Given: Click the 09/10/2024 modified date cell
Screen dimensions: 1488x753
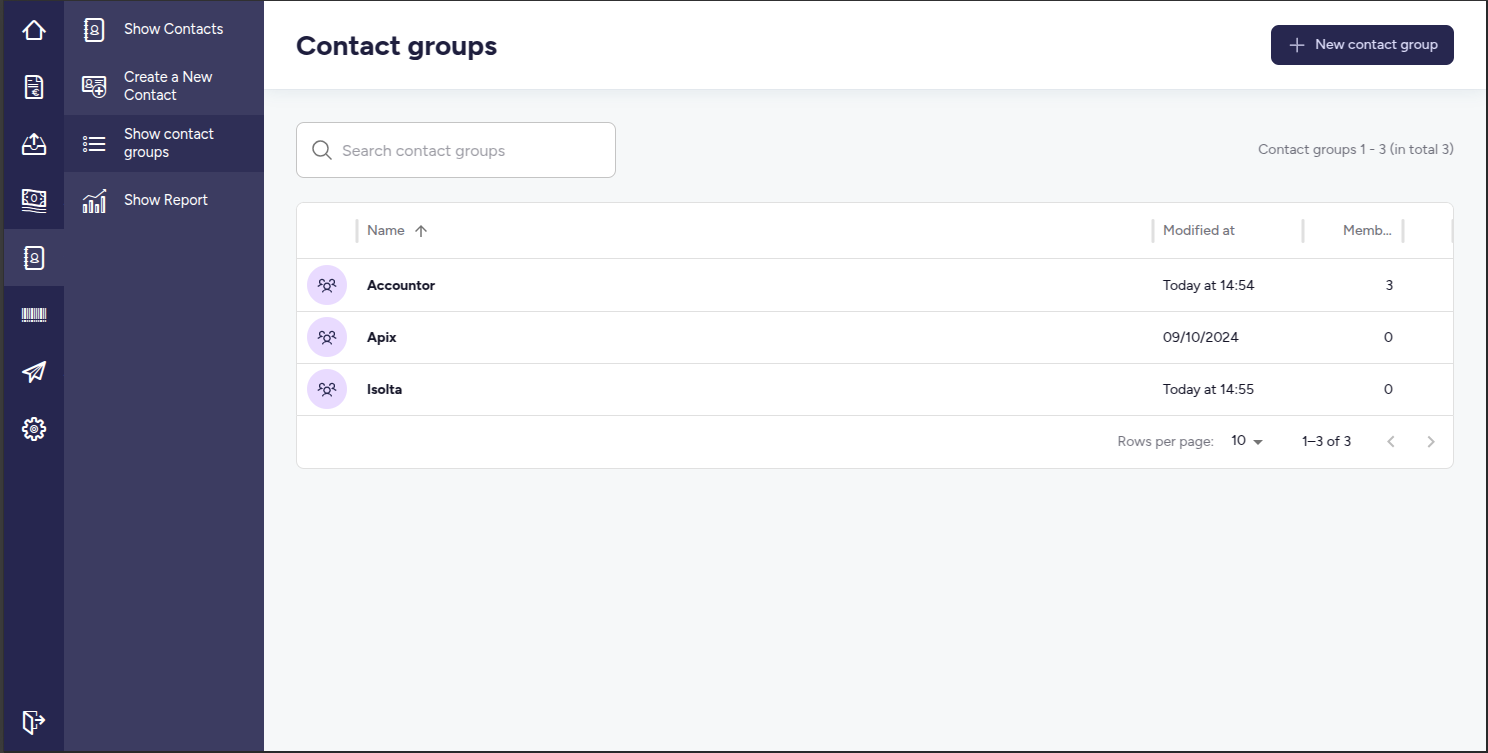Looking at the screenshot, I should [1201, 337].
